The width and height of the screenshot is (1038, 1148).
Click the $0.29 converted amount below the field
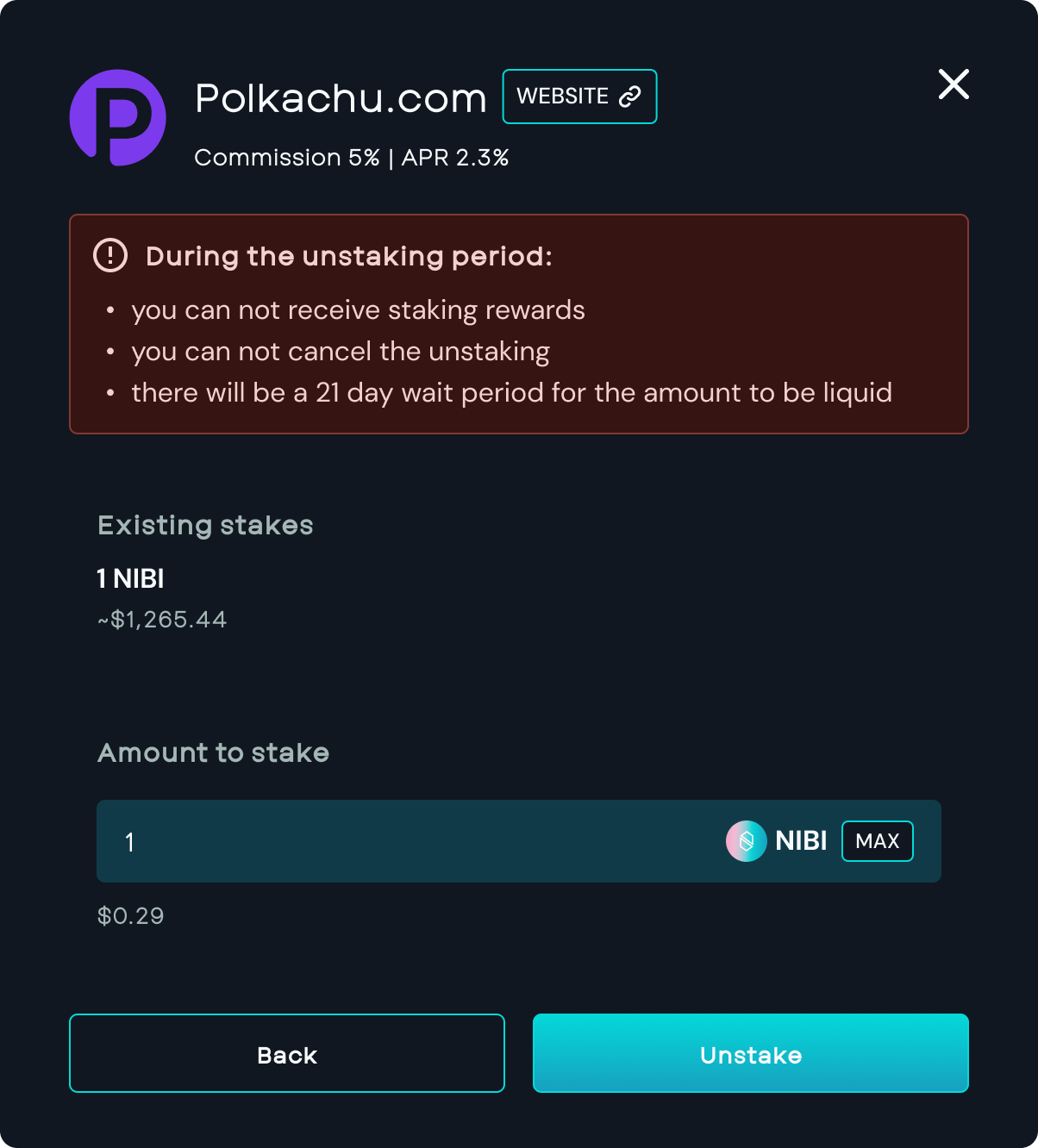(x=130, y=915)
